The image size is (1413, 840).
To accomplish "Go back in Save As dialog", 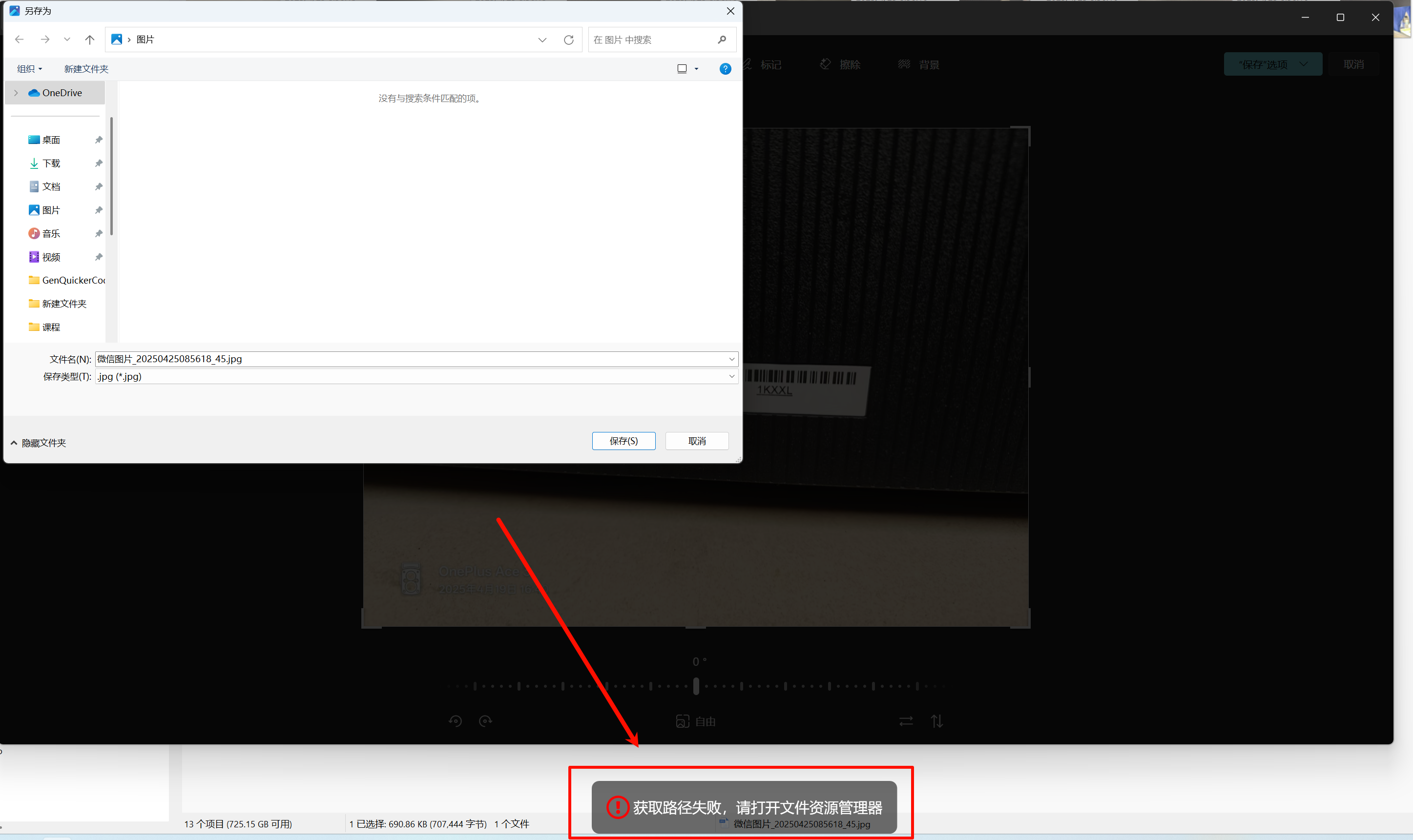I will (x=19, y=40).
